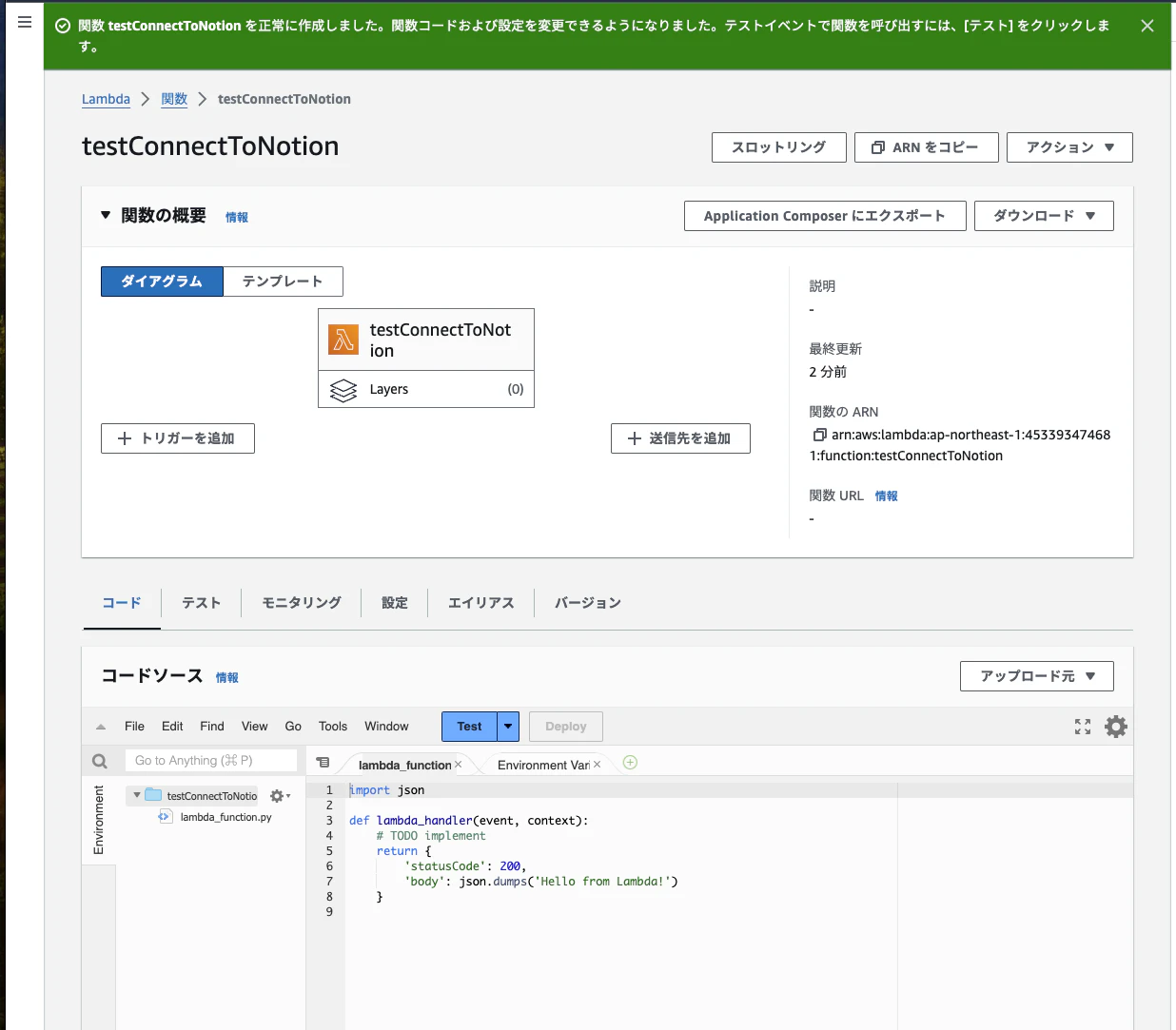Open the Tools menu in editor
This screenshot has width=1176, height=1030.
pyautogui.click(x=333, y=727)
